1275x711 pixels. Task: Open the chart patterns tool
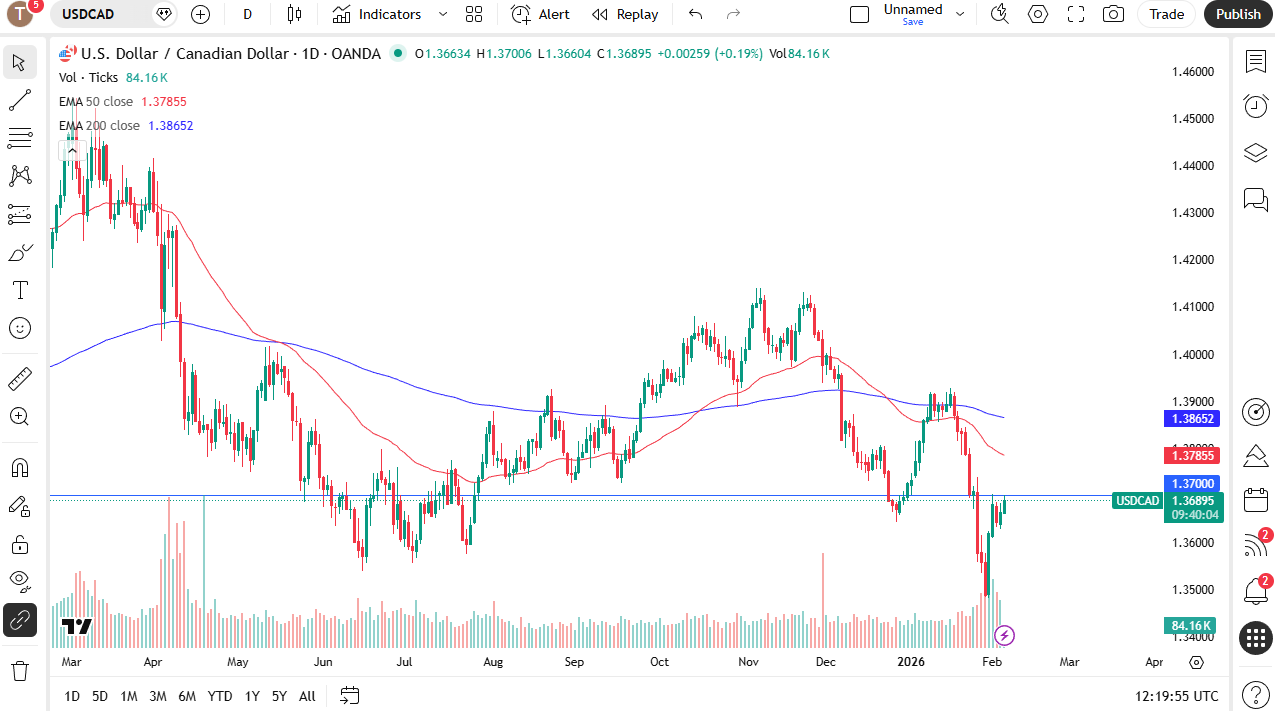click(x=19, y=176)
